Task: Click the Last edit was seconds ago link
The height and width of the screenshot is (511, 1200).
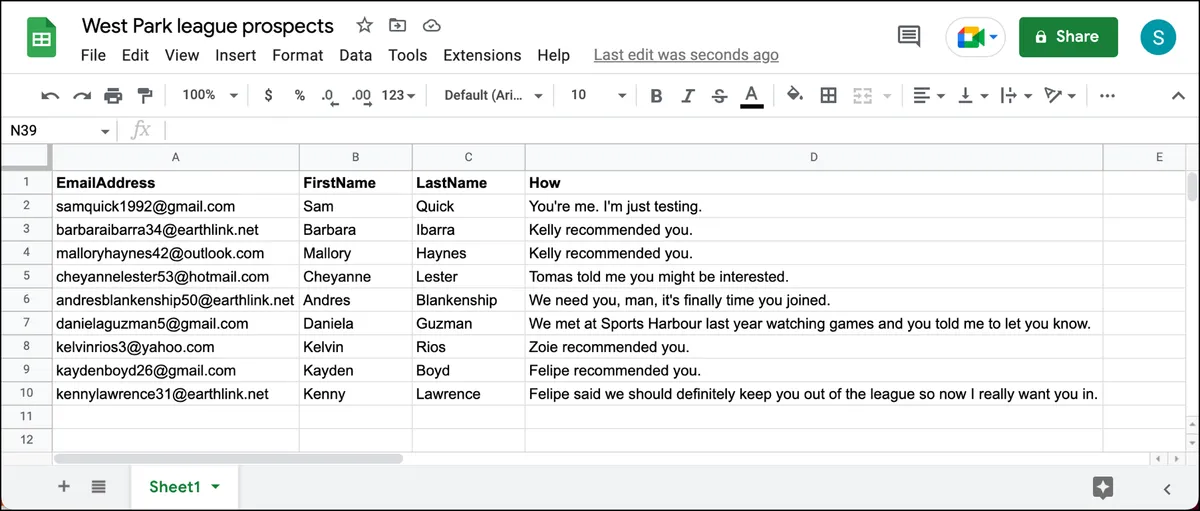Action: pyautogui.click(x=686, y=55)
